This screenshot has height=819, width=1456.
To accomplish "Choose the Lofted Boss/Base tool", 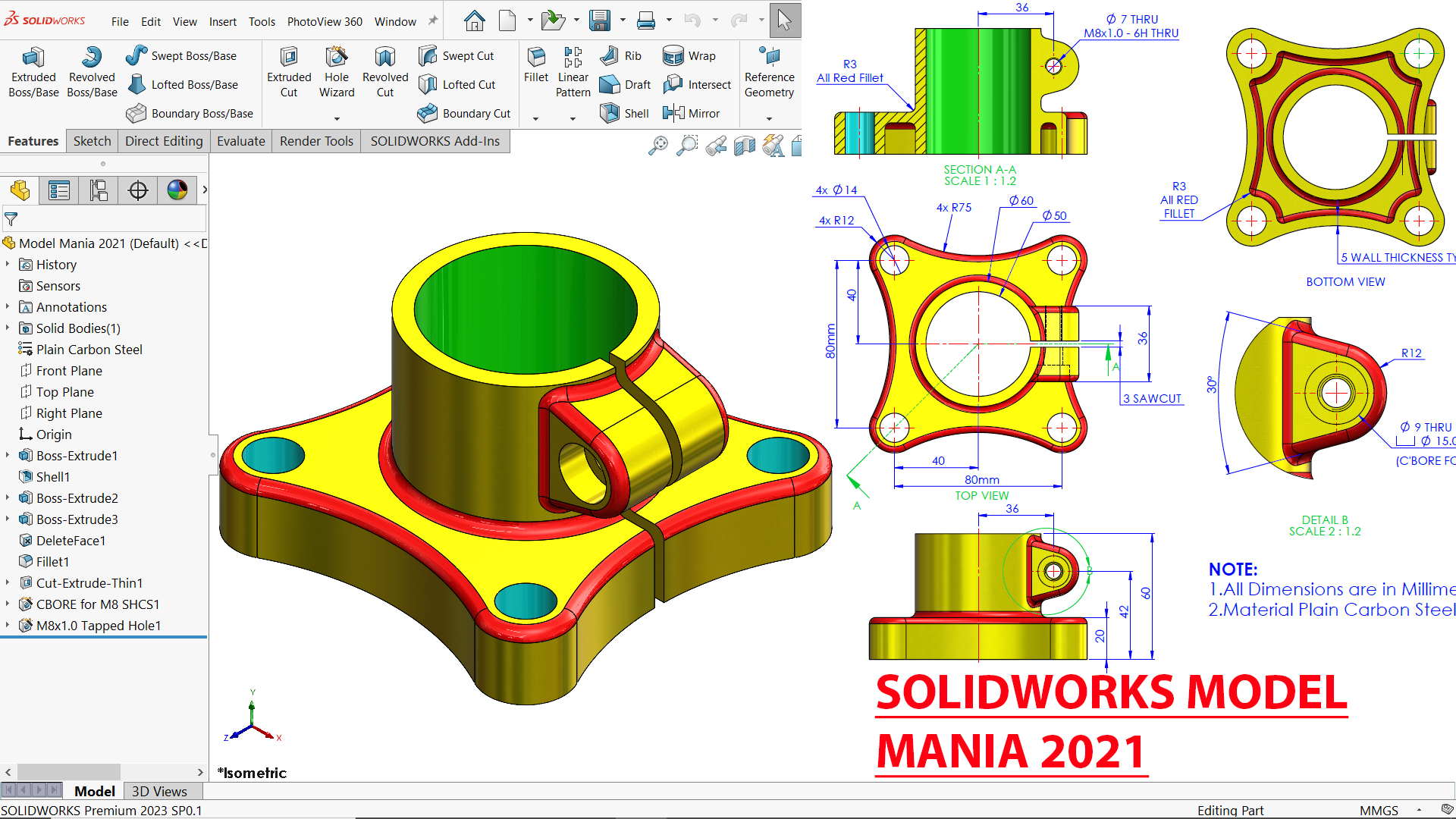I will tap(183, 84).
